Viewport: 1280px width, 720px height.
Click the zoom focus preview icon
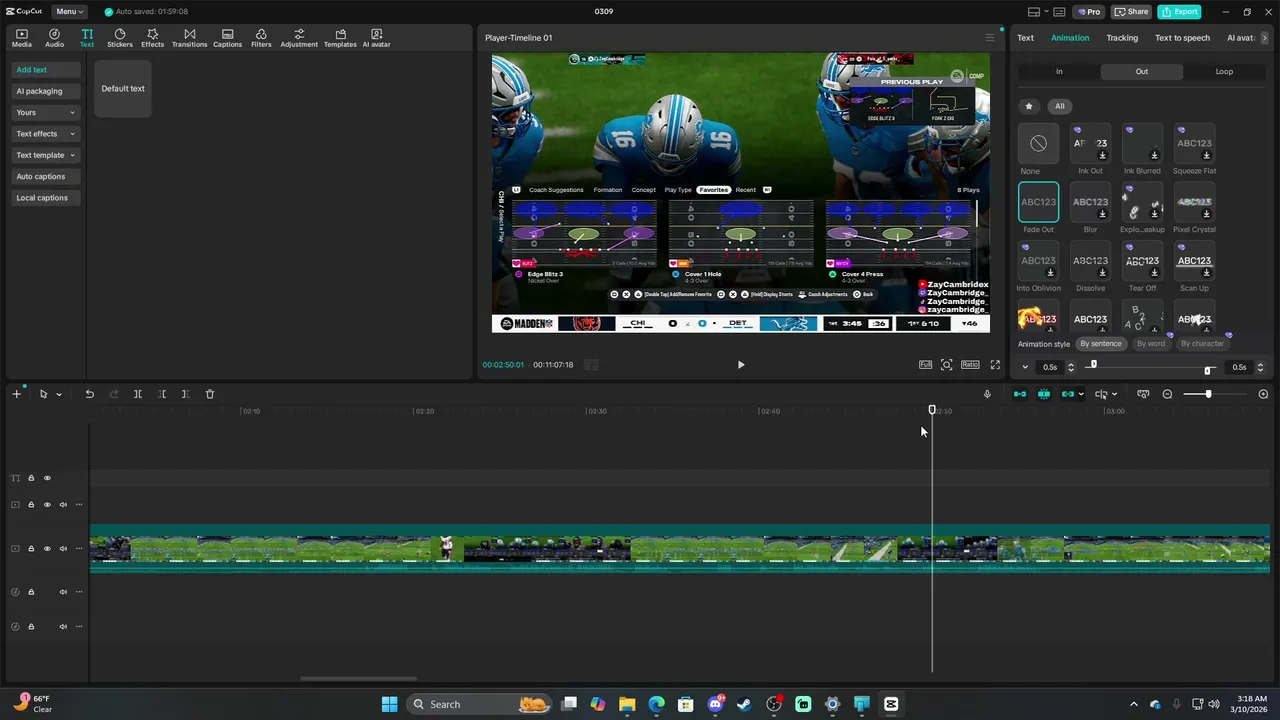[946, 365]
